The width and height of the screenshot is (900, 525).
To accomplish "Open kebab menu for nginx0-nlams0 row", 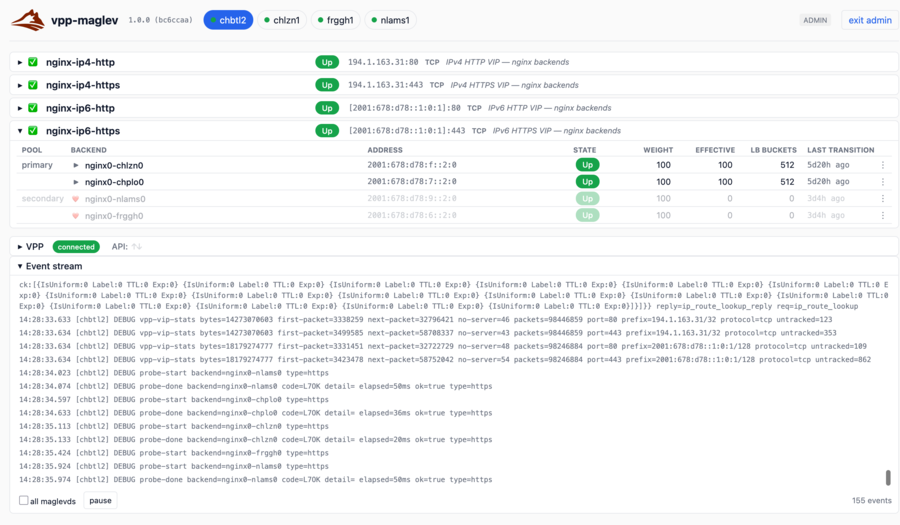I will (883, 199).
